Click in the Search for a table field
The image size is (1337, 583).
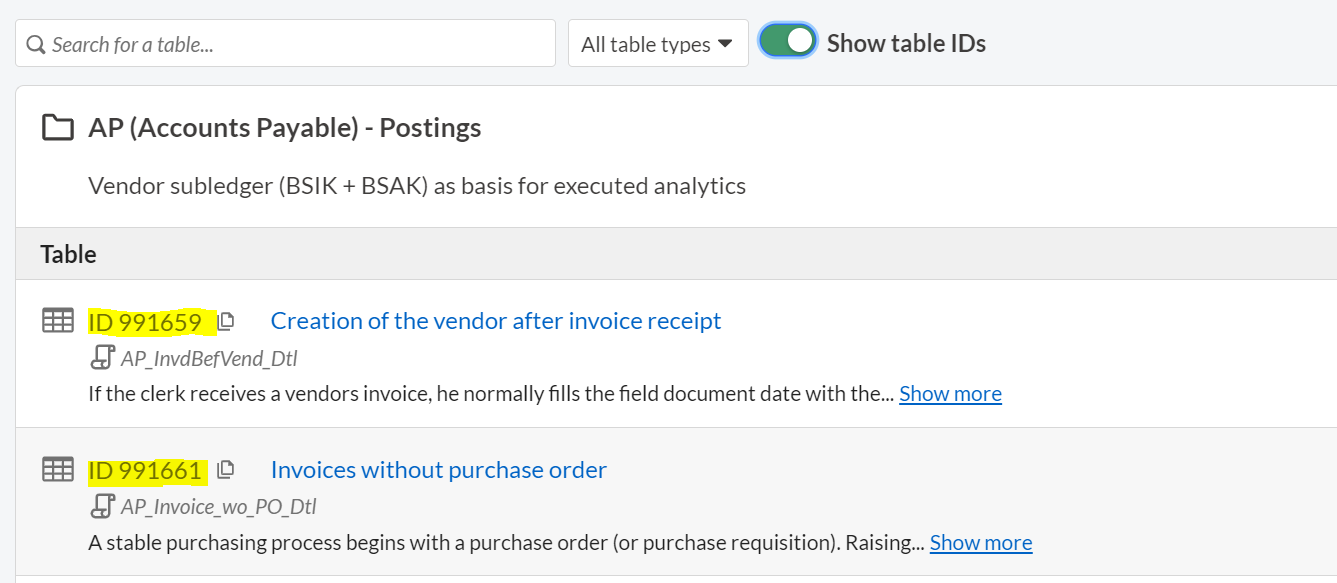pos(295,44)
